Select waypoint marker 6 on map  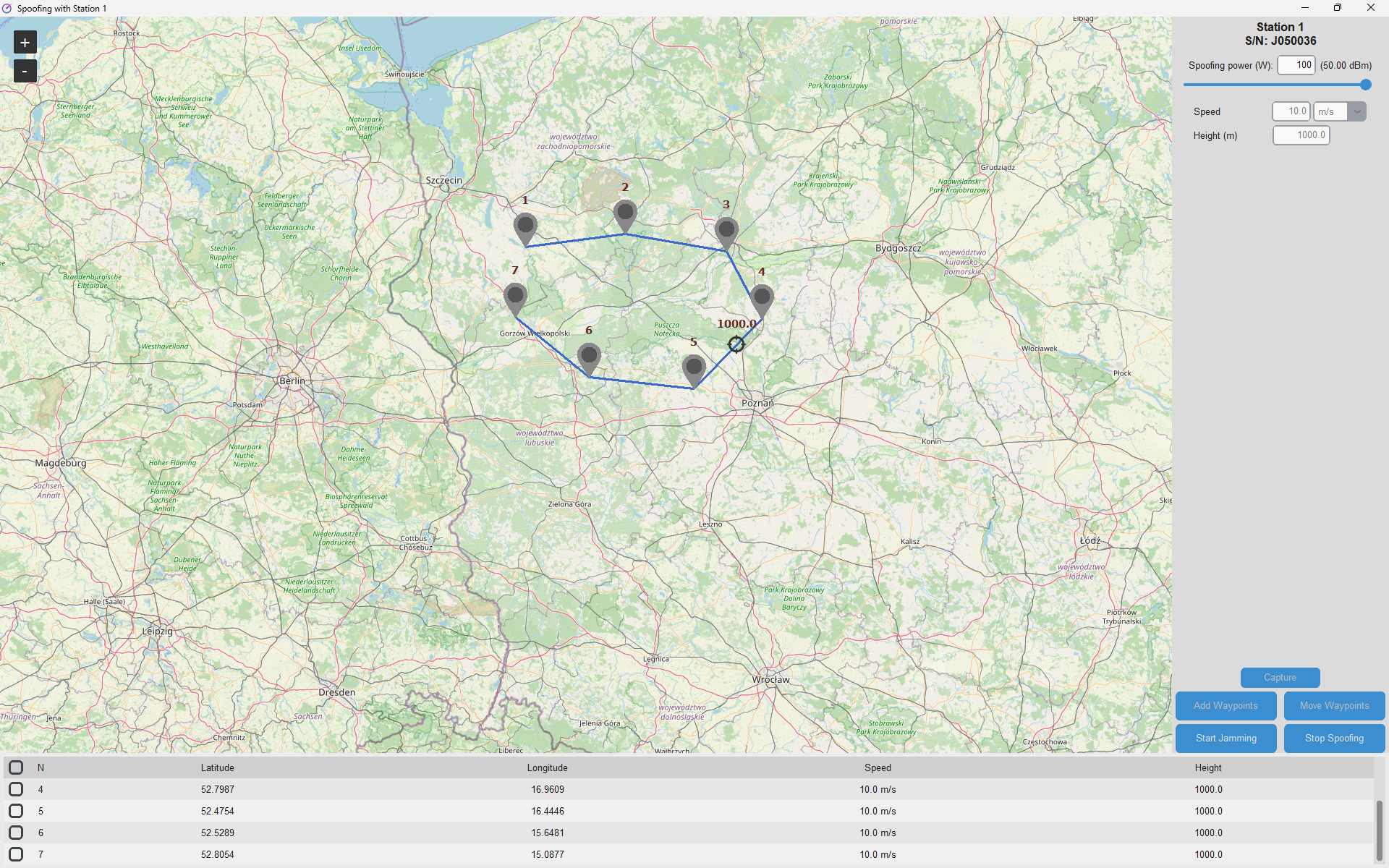tap(590, 359)
